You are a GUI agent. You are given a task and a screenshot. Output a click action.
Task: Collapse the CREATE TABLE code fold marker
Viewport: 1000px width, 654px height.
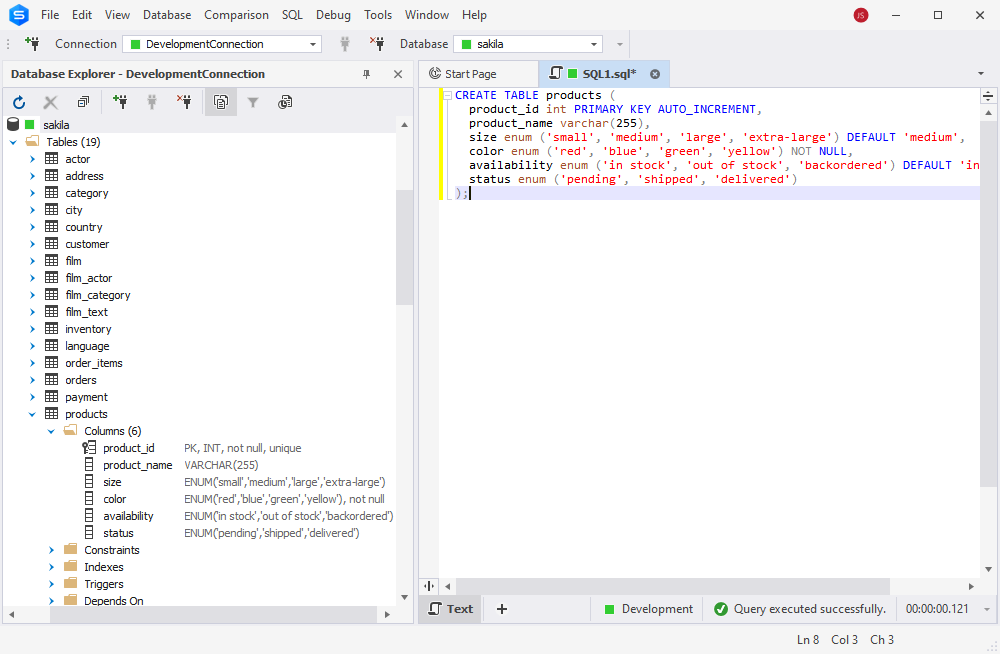click(x=448, y=96)
